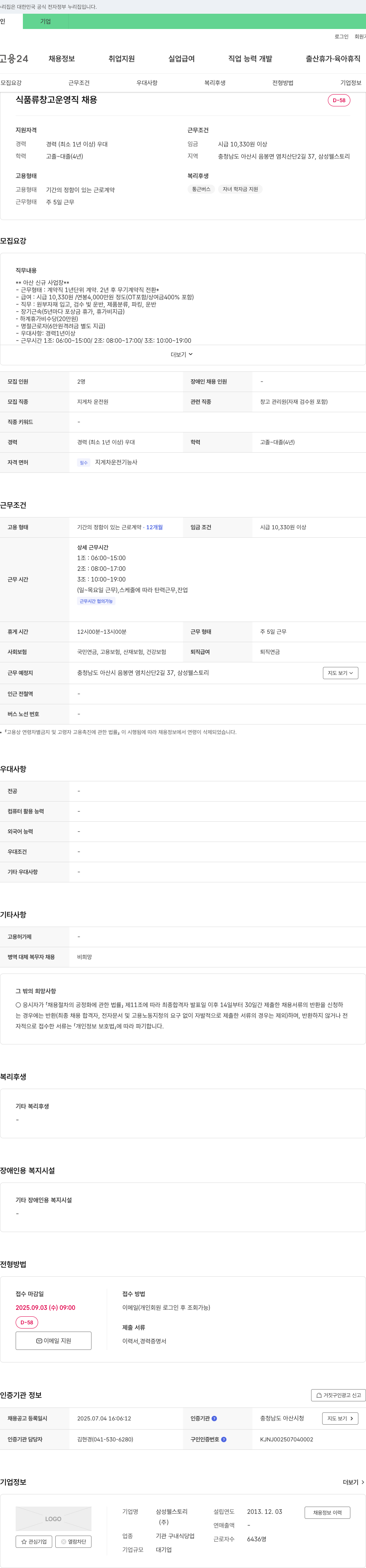
Task: Expand job description with 더보기
Action: point(181,354)
